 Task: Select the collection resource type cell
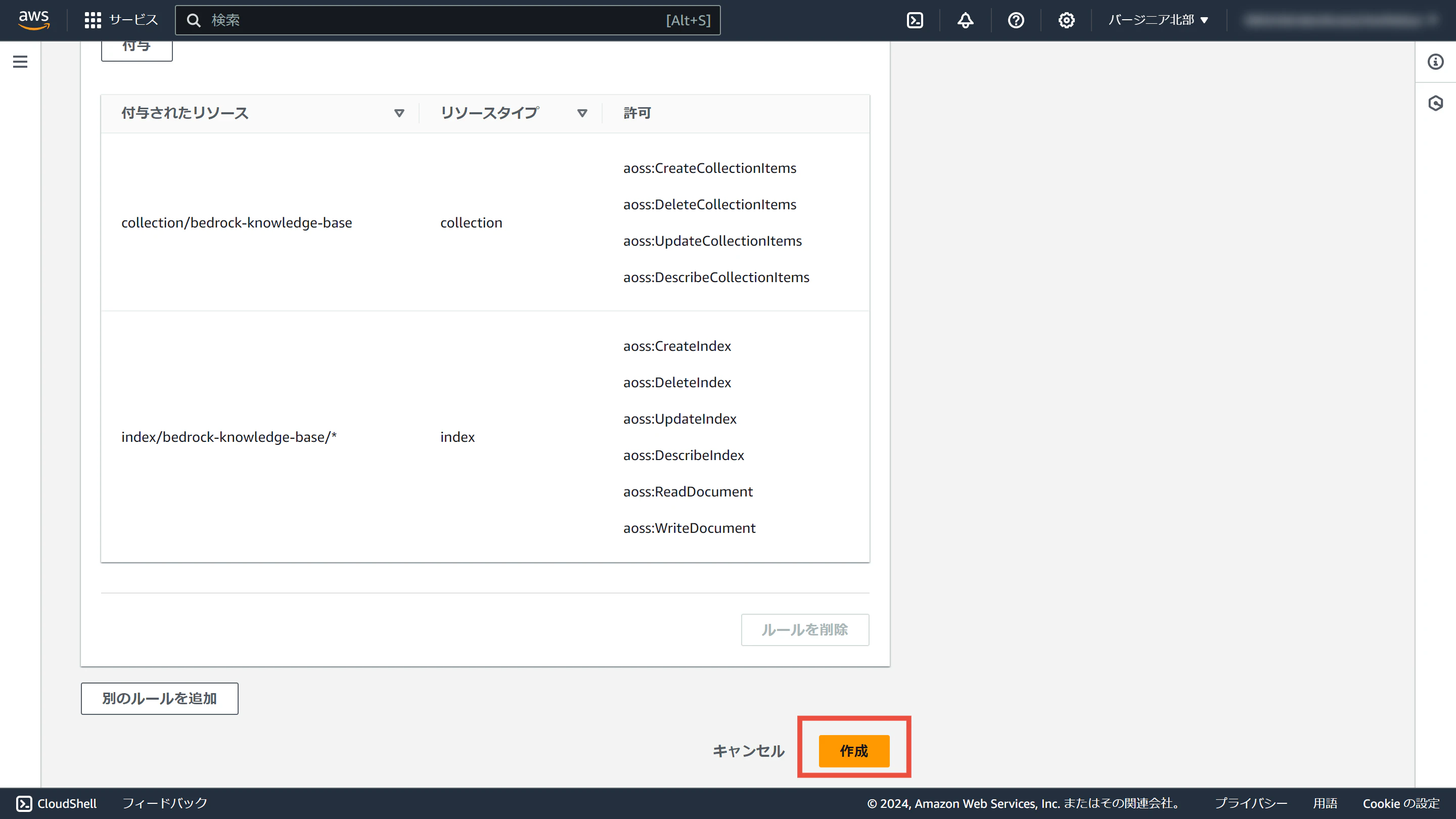471,222
